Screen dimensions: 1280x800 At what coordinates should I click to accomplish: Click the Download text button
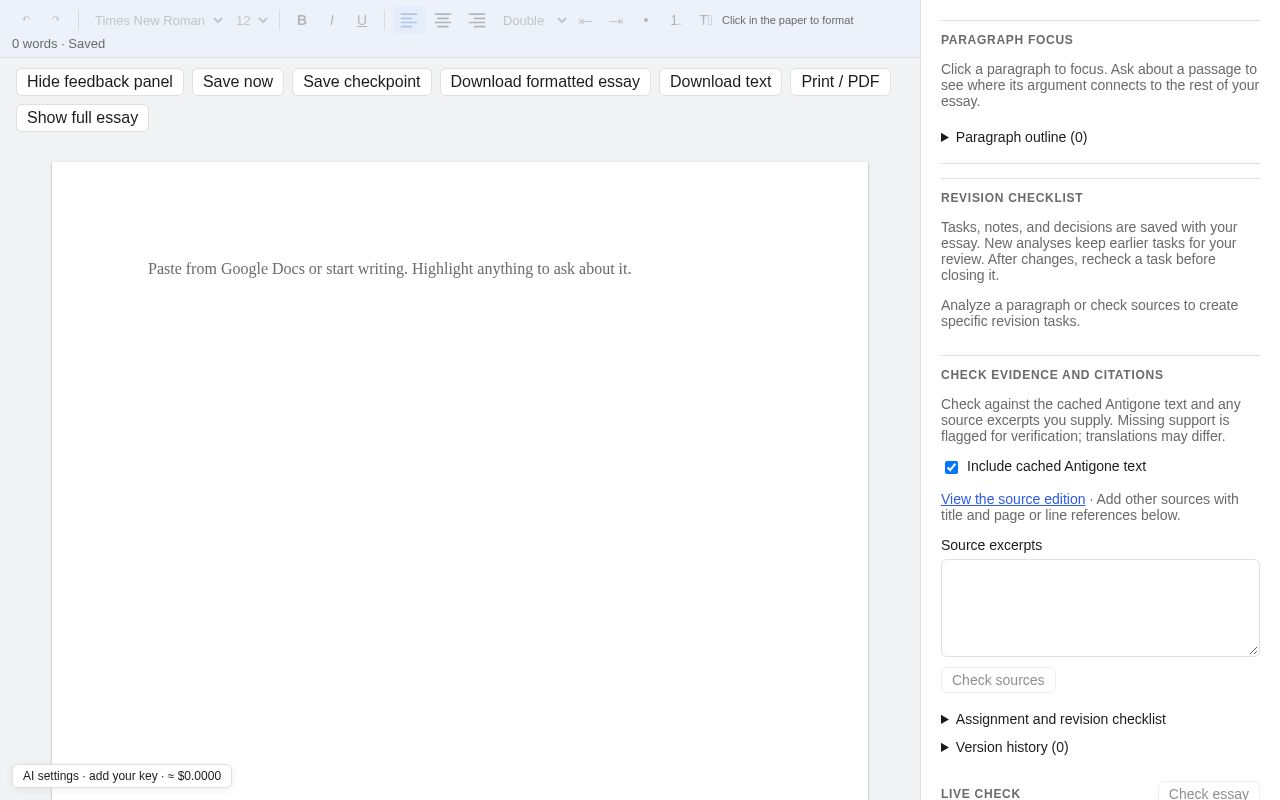coord(721,82)
